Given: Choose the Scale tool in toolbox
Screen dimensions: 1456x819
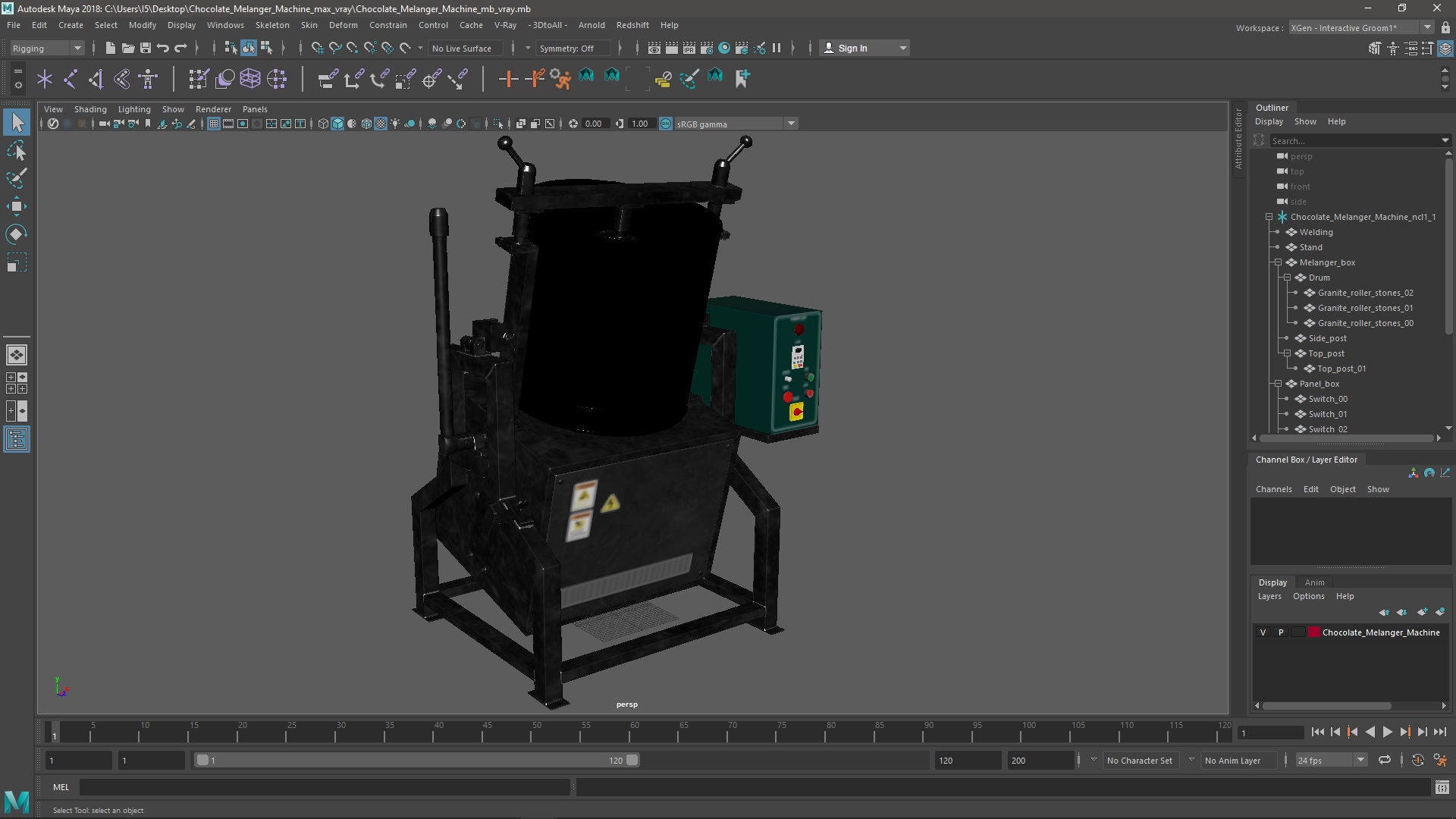Looking at the screenshot, I should coord(17,262).
